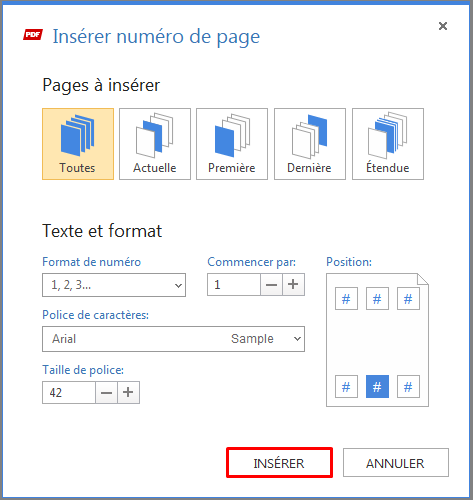
Task: Set position to bottom-left corner
Action: click(346, 387)
